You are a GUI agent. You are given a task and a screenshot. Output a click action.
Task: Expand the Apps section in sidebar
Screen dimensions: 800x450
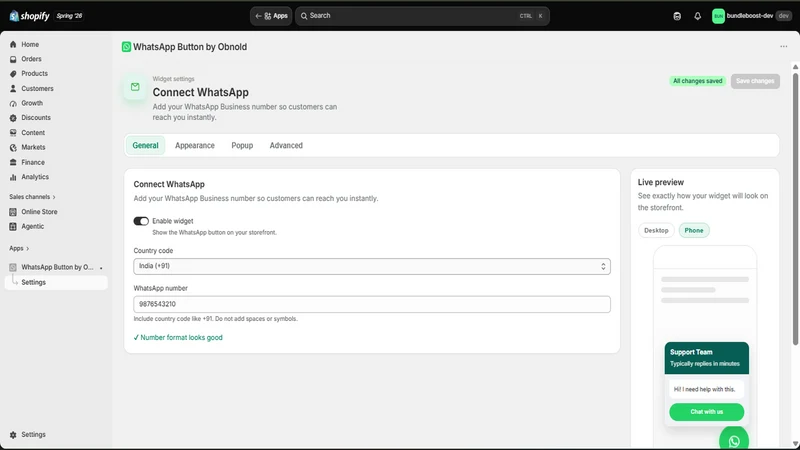[19, 248]
